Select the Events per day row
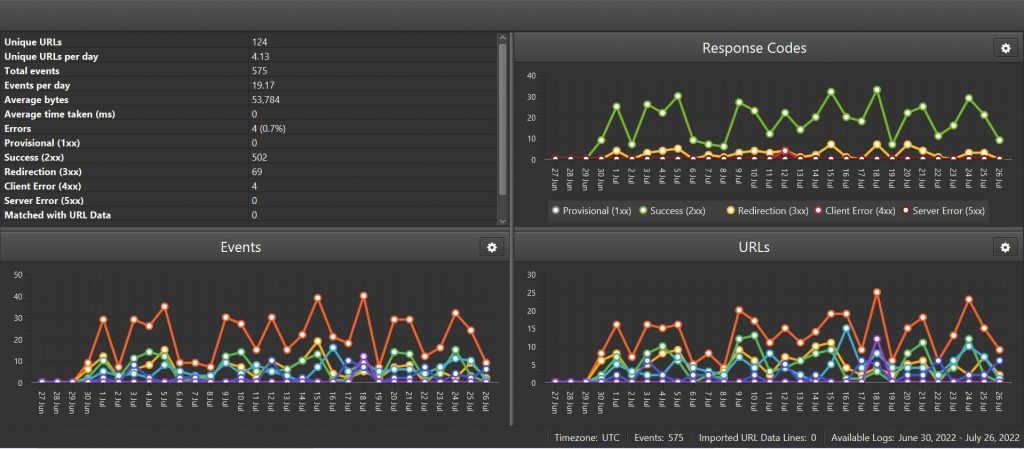This screenshot has height=449, width=1024. point(249,85)
